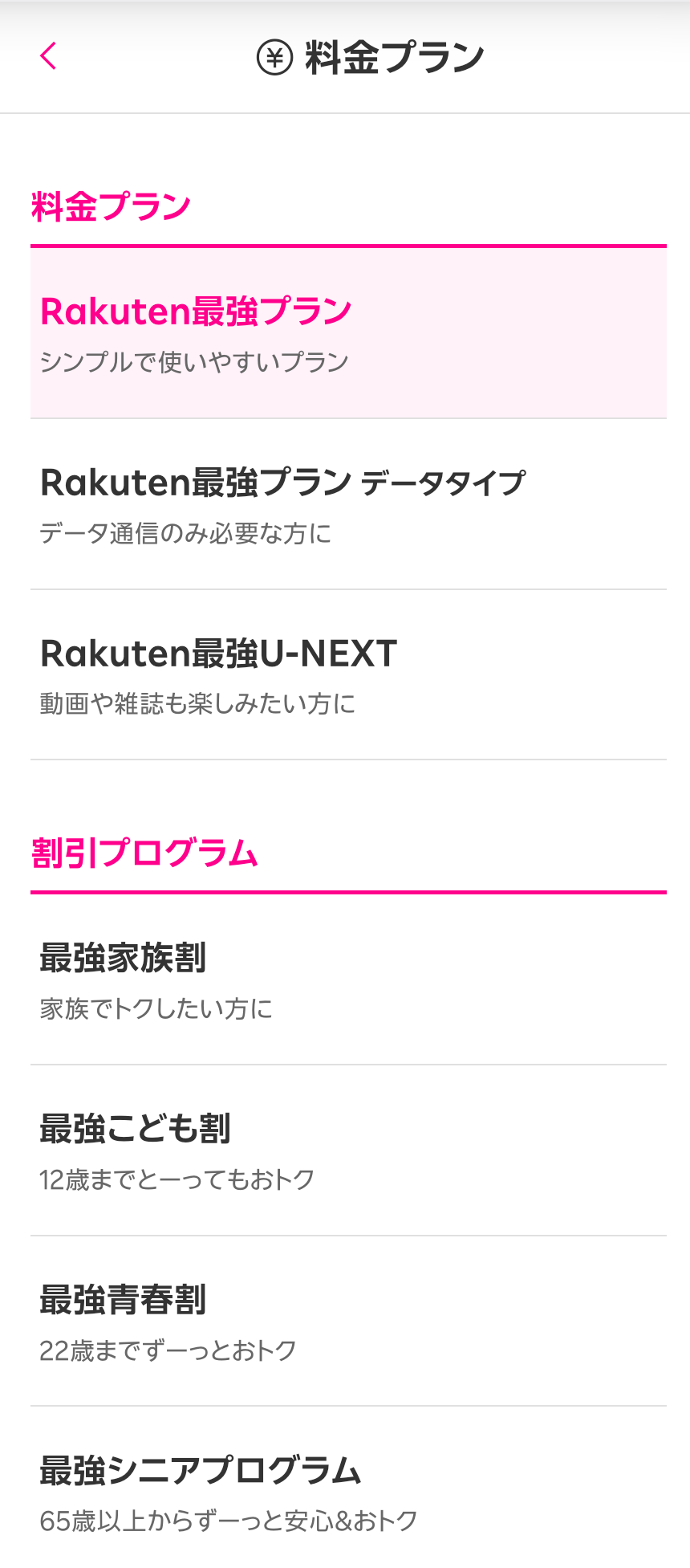
Task: Select the pink 料金プラン section heading
Action: click(x=111, y=207)
